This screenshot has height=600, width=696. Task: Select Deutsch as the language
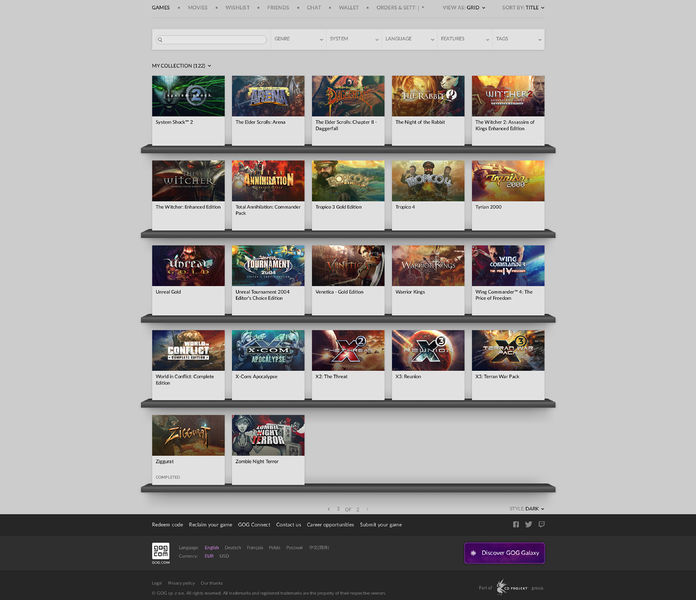point(233,548)
